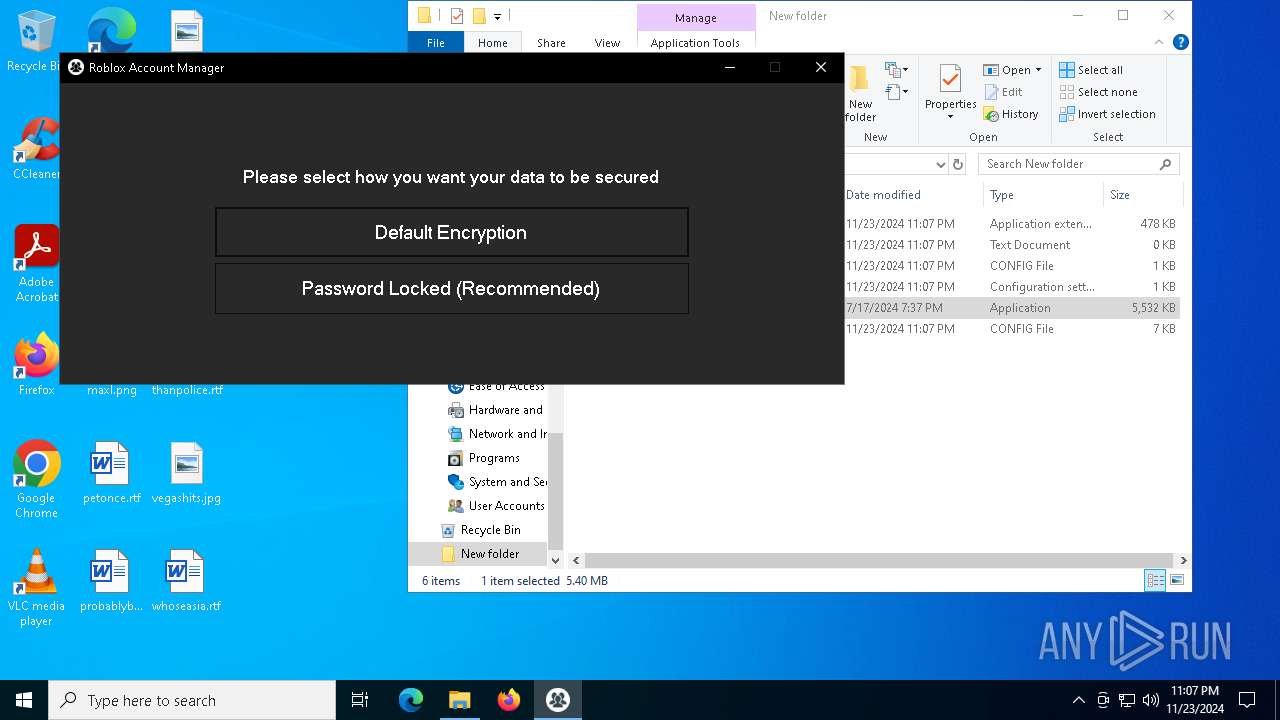Open Google Chrome desktop shortcut
Screen dimensions: 1280x720
point(37,480)
